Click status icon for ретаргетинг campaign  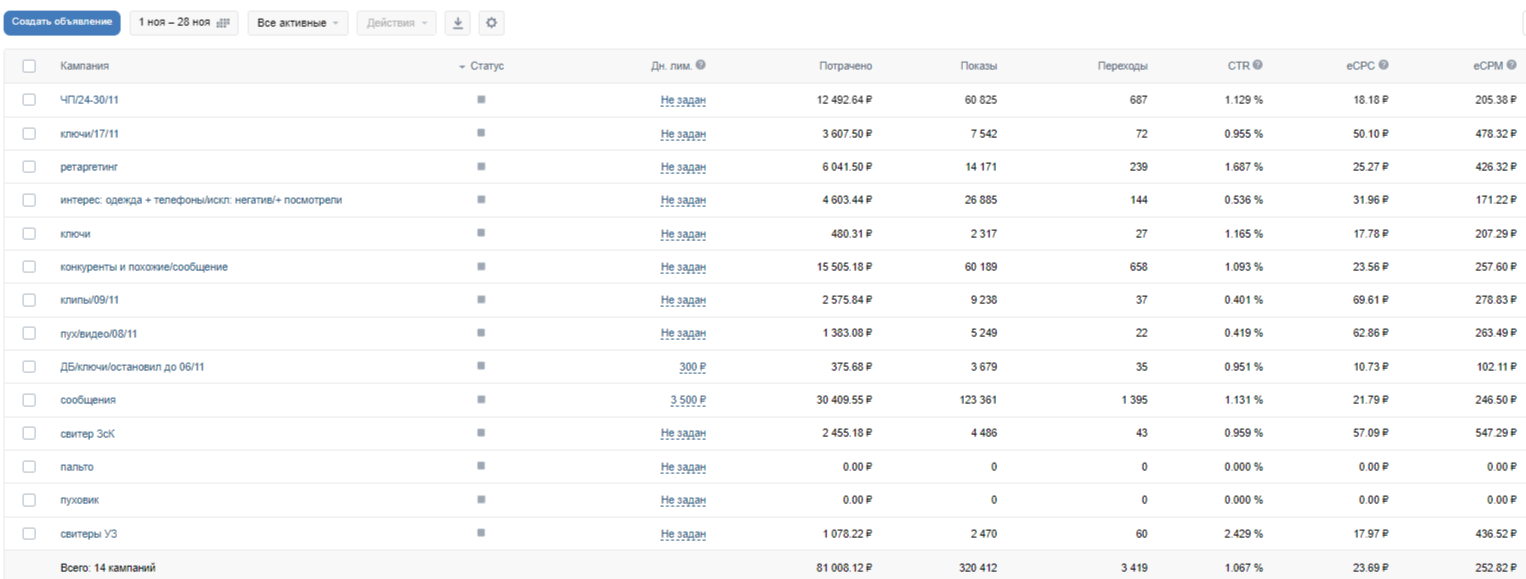(x=481, y=166)
